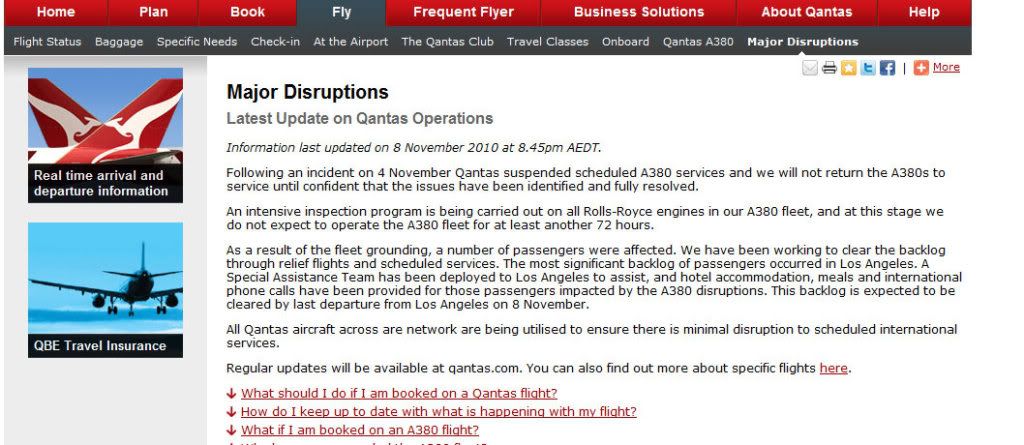This screenshot has width=1024, height=445.
Task: Click the print page icon
Action: (x=829, y=68)
